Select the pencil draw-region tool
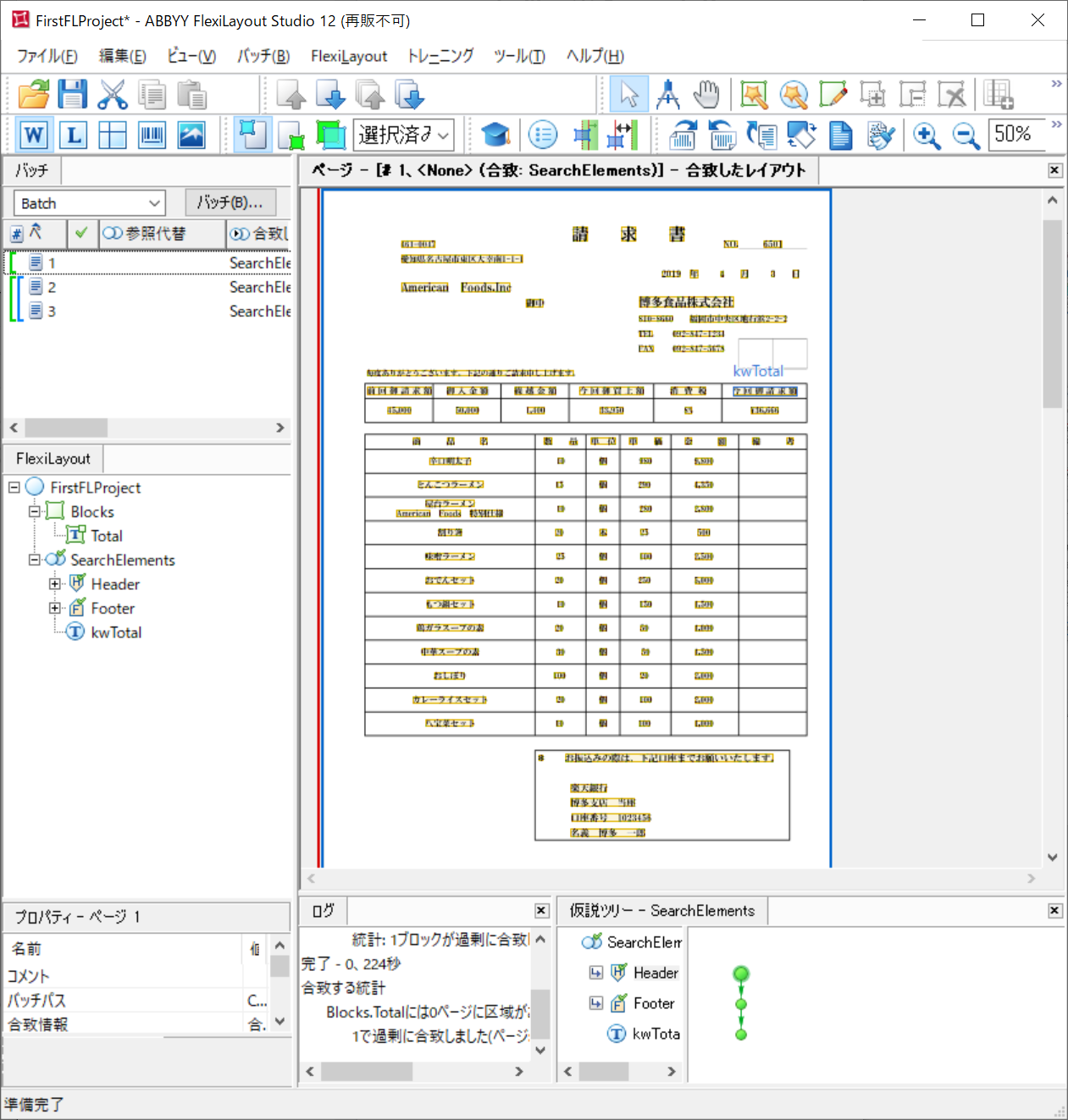Image resolution: width=1068 pixels, height=1120 pixels. pyautogui.click(x=833, y=94)
